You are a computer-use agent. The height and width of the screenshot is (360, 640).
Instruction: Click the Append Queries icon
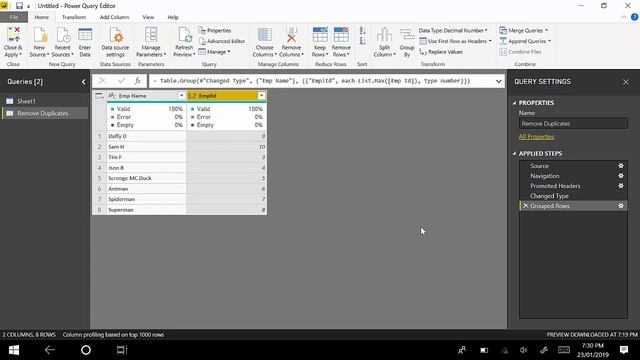point(503,41)
